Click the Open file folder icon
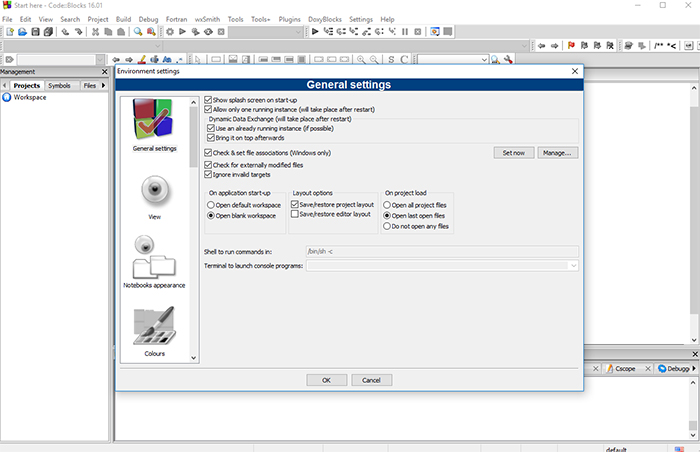This screenshot has height=452, width=700. [22, 32]
